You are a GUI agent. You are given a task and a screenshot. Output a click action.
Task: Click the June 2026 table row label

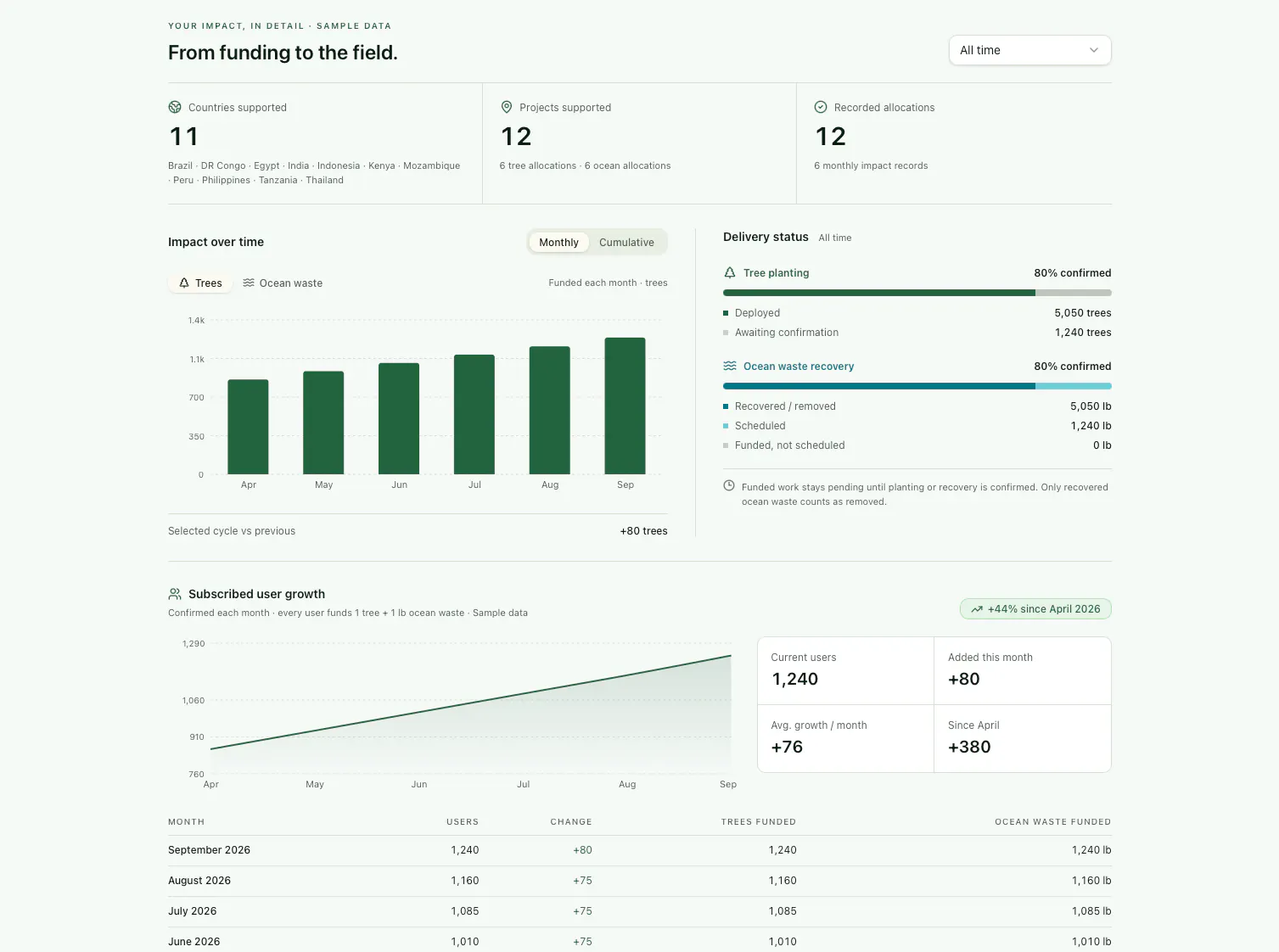coord(194,942)
